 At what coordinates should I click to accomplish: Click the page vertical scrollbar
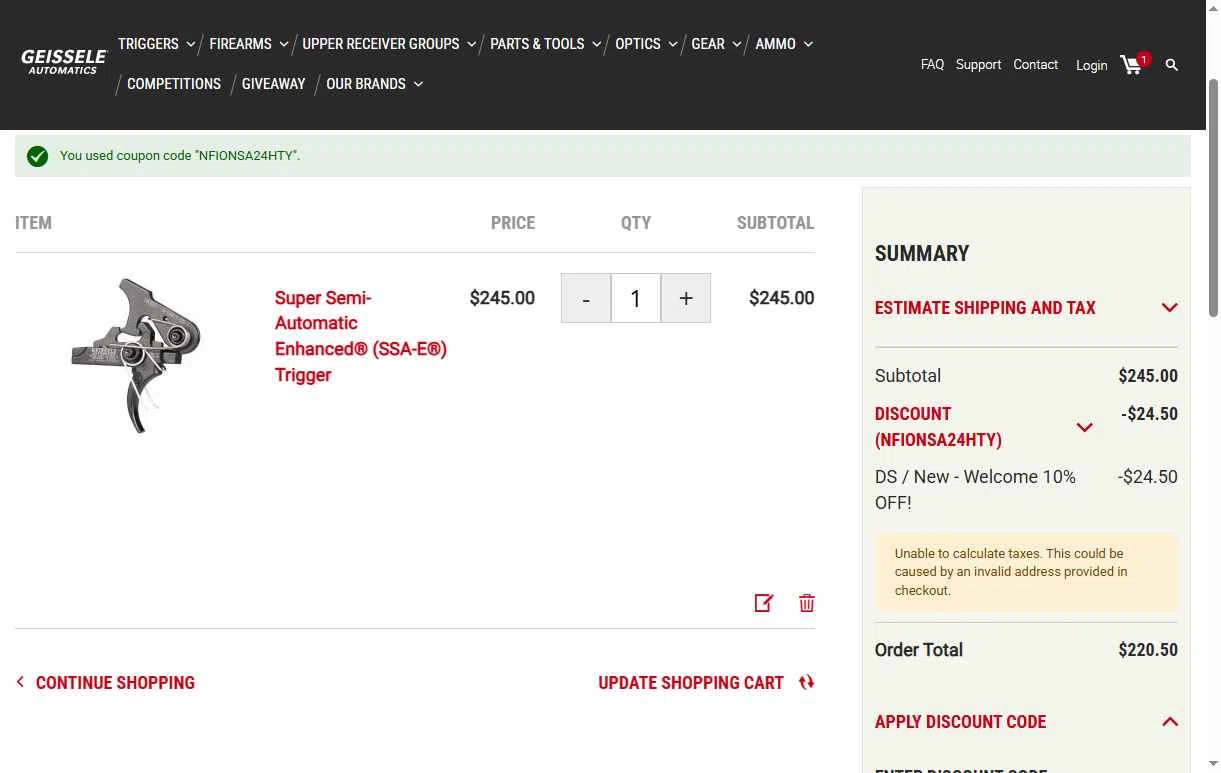tap(1214, 200)
